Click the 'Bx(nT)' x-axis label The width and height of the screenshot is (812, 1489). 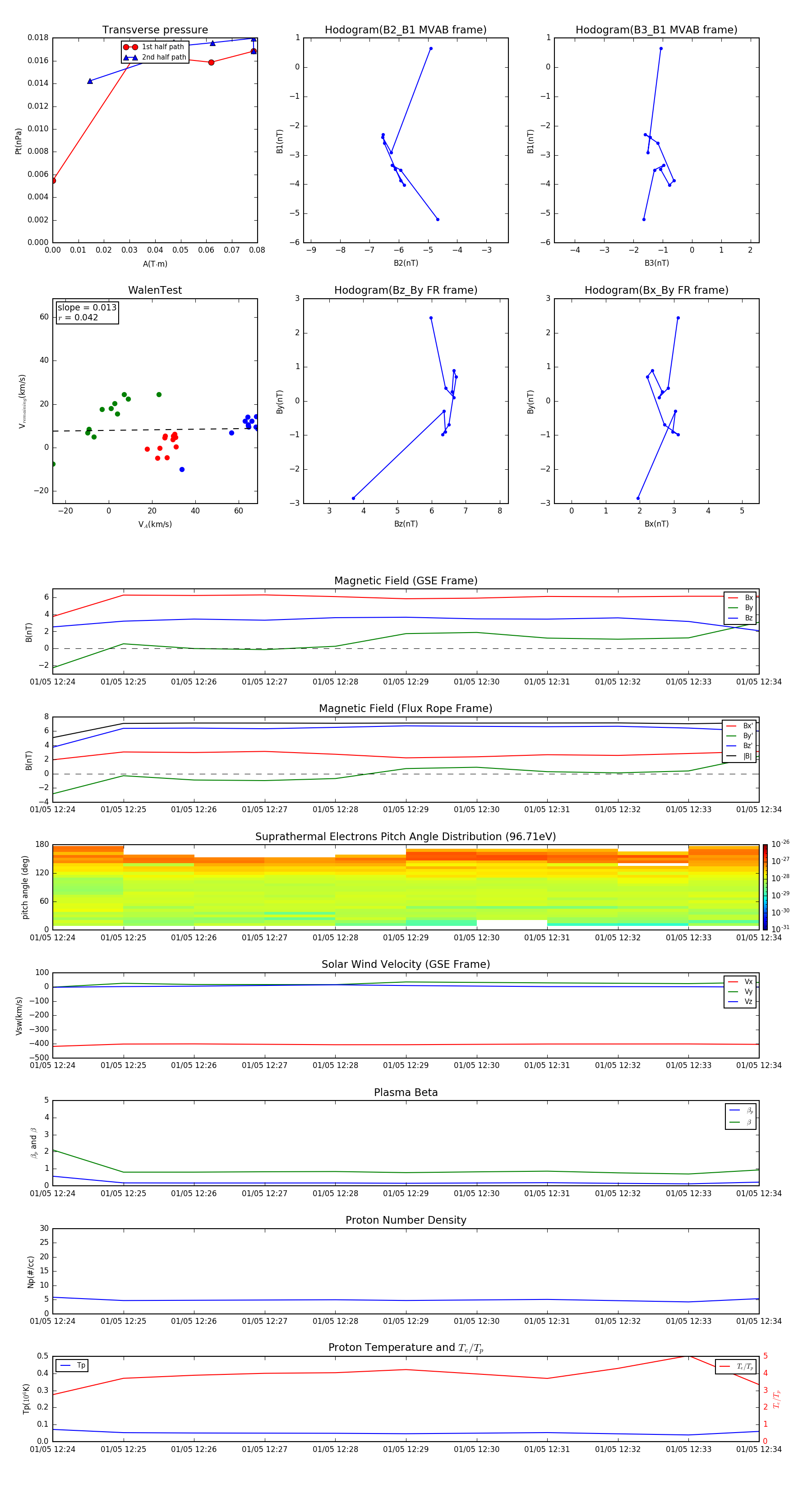tap(656, 524)
